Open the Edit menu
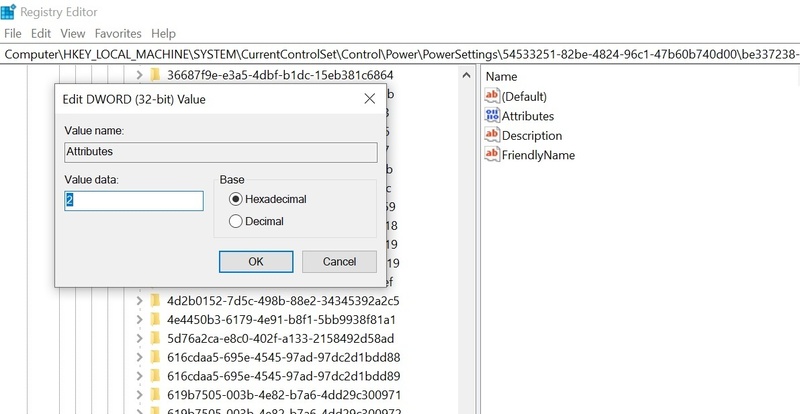Viewport: 800px width, 414px height. 41,34
